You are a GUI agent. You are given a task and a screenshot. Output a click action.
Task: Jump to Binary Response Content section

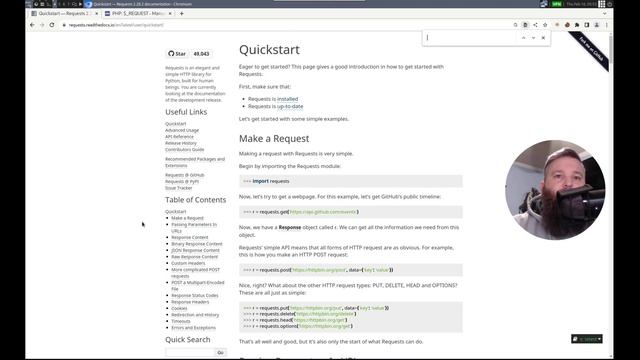click(197, 244)
